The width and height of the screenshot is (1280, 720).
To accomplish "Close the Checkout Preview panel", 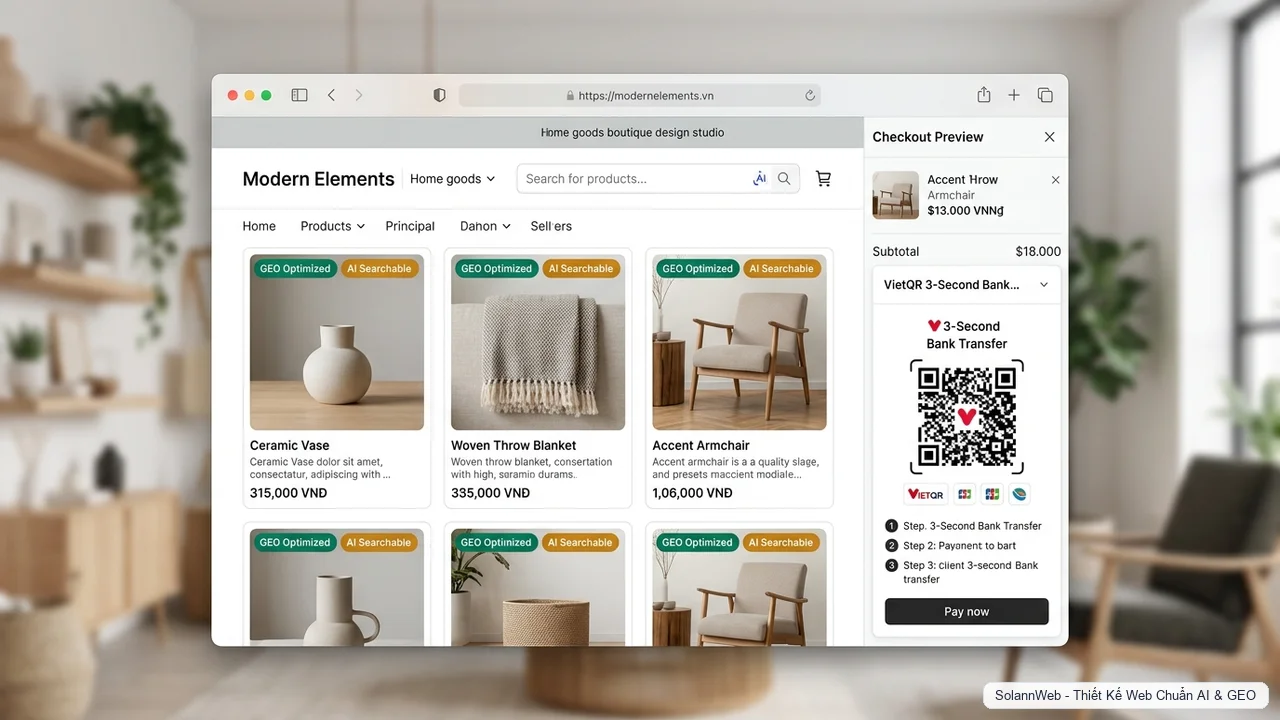I will pos(1049,137).
